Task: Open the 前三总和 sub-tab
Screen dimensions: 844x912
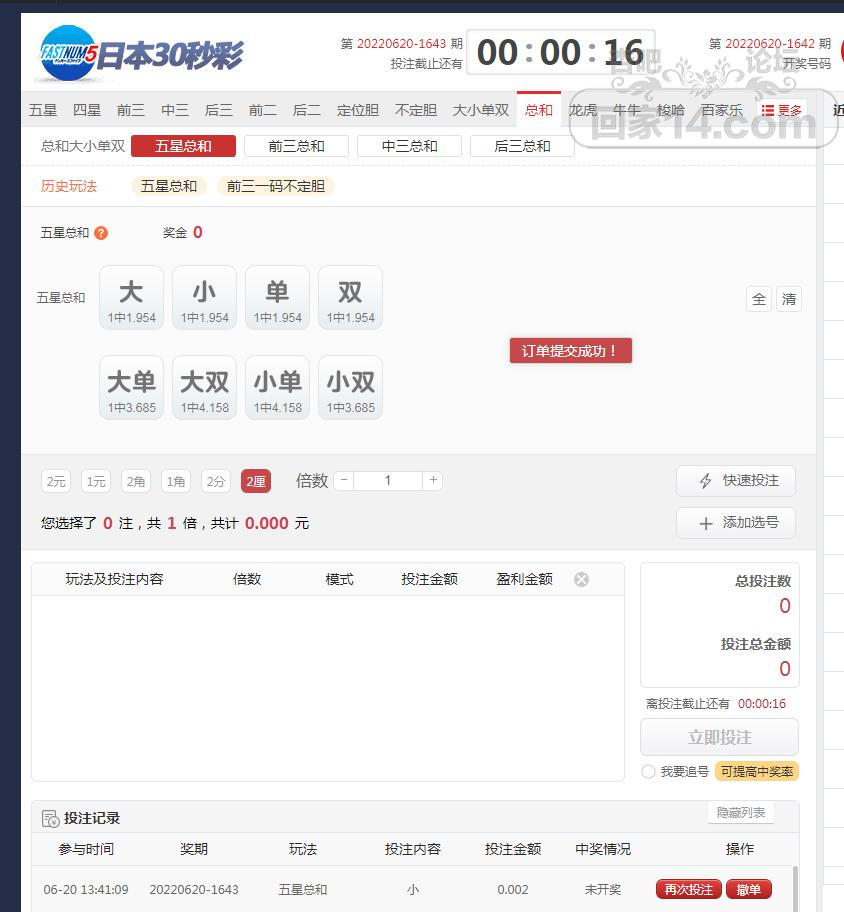Action: 296,146
